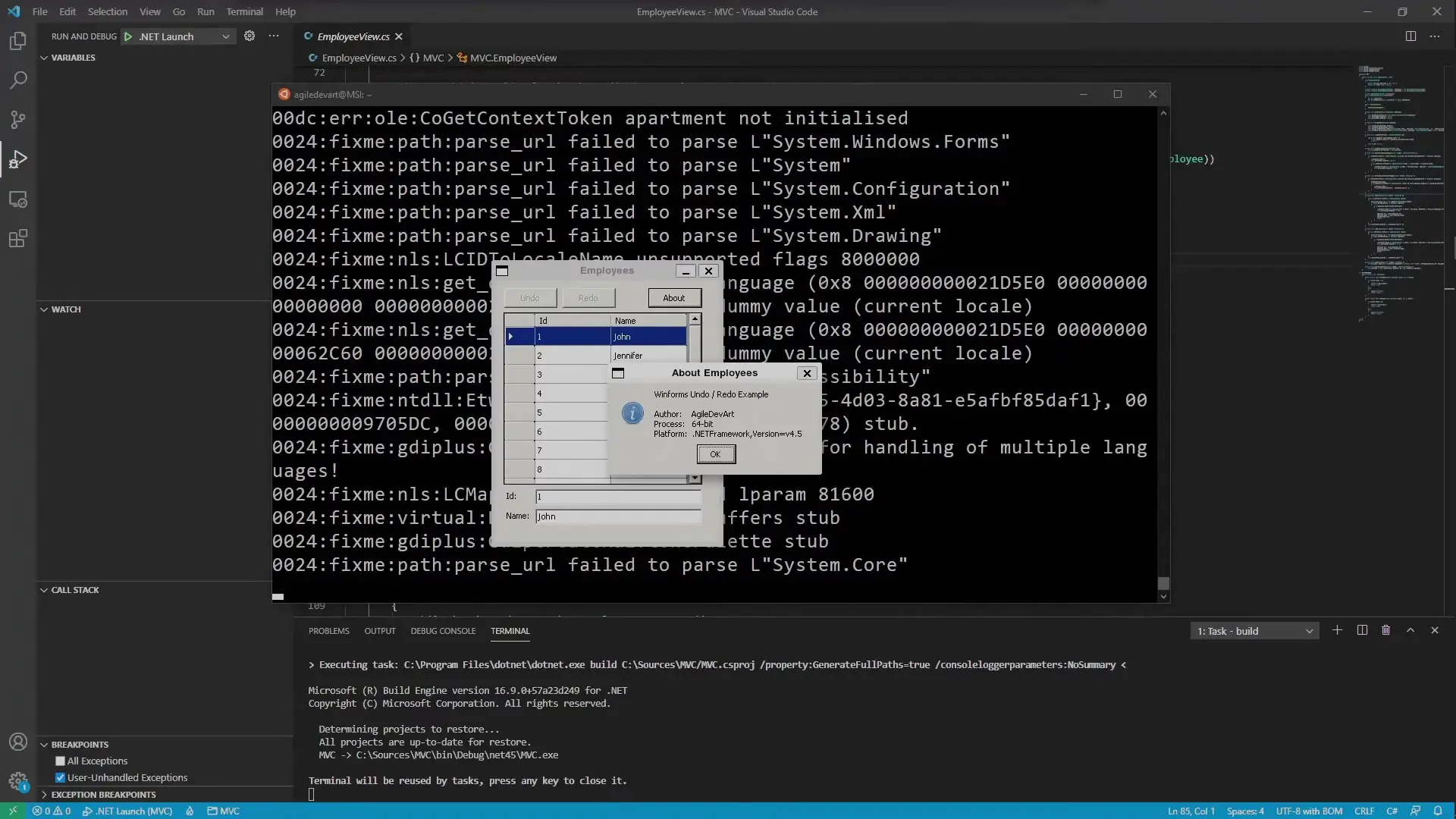Image resolution: width=1456 pixels, height=819 pixels.
Task: Enable All Exceptions breakpoint checkbox
Action: point(60,761)
